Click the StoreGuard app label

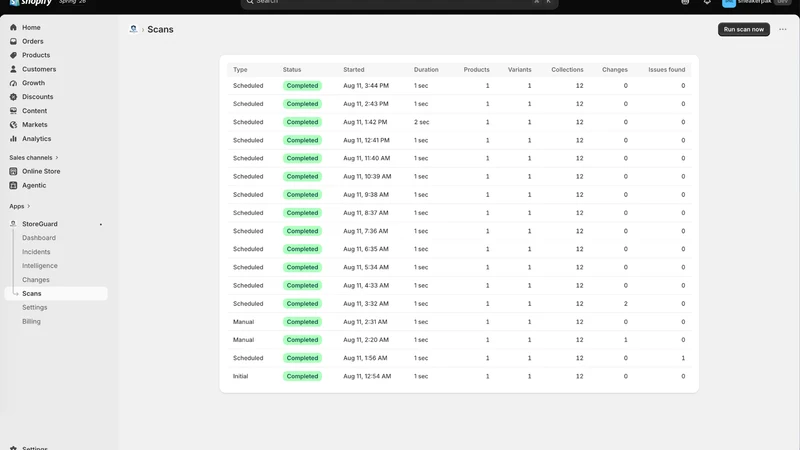pyautogui.click(x=40, y=223)
